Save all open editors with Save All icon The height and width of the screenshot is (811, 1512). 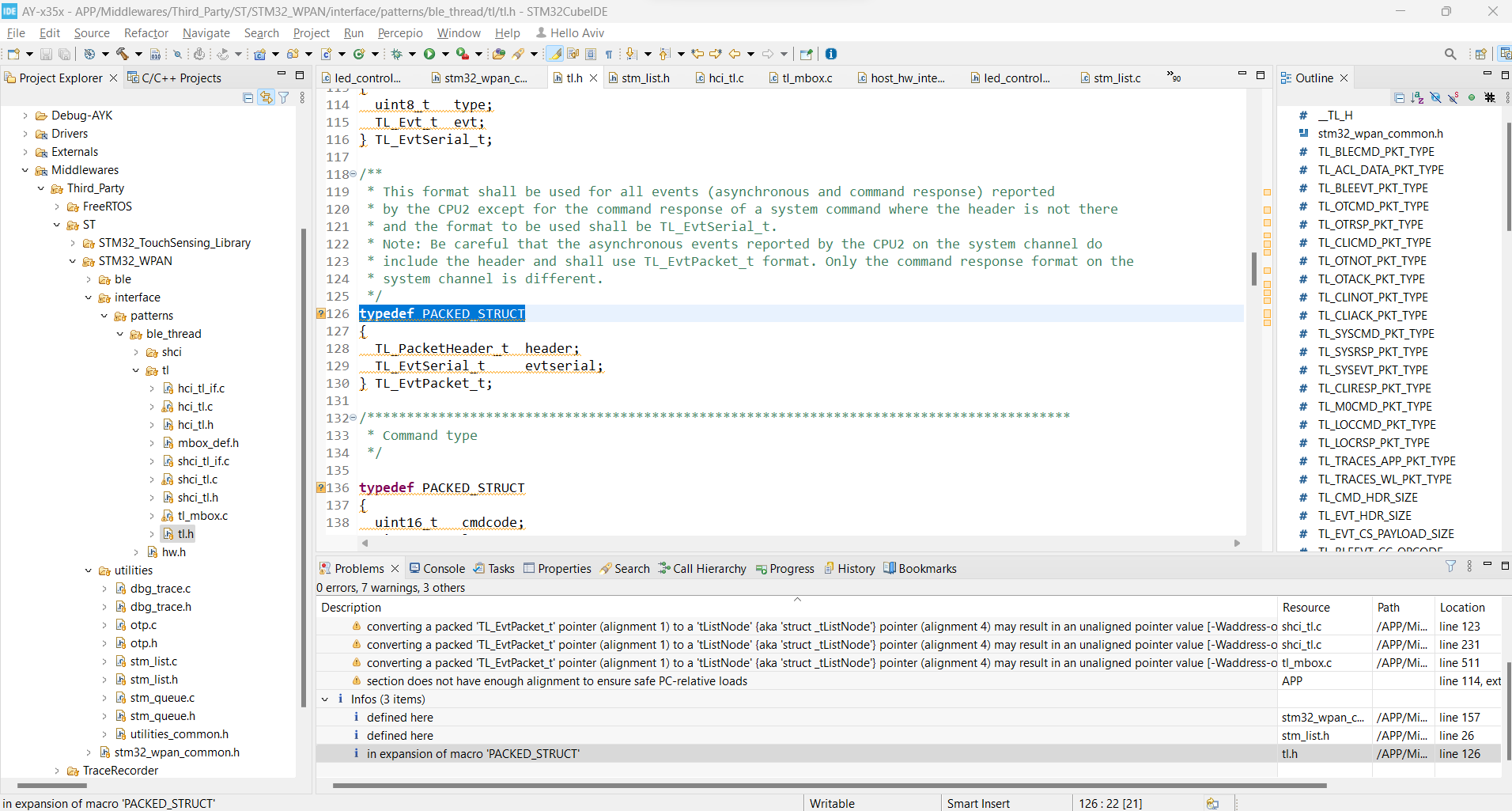pos(64,54)
